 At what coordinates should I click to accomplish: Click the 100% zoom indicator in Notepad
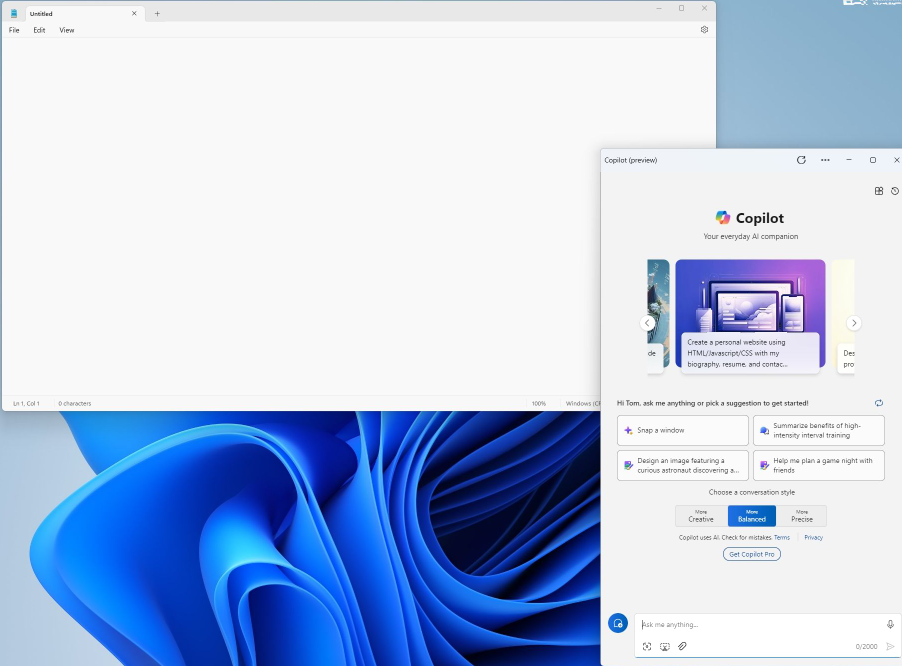tap(538, 403)
